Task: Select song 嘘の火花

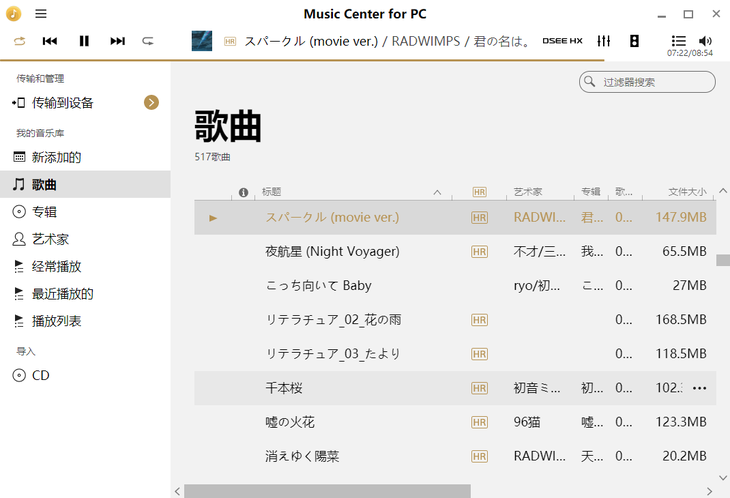Action: coord(455,422)
